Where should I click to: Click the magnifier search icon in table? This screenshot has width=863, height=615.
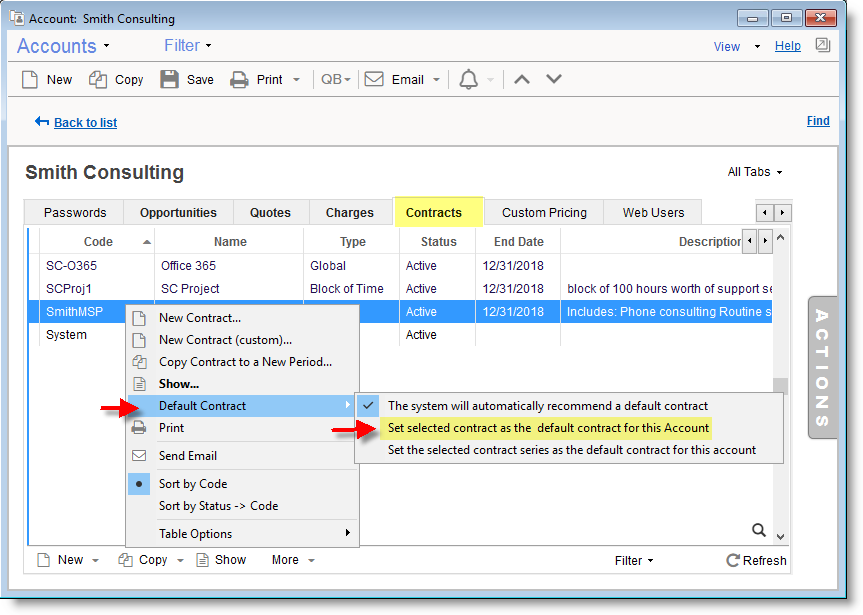759,531
